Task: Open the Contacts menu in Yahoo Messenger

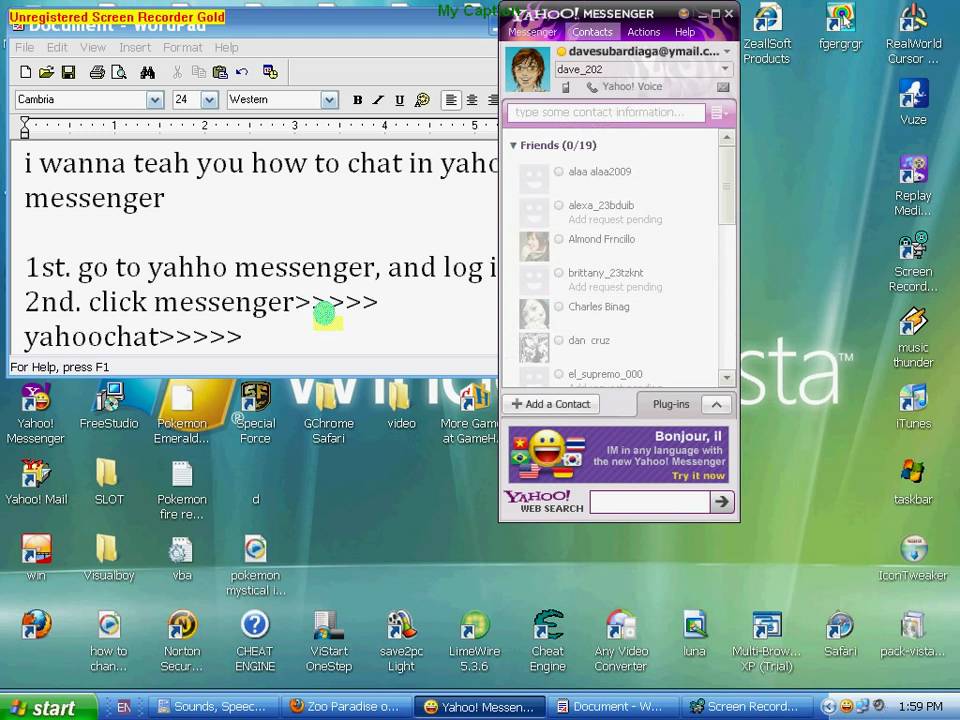Action: [x=592, y=32]
